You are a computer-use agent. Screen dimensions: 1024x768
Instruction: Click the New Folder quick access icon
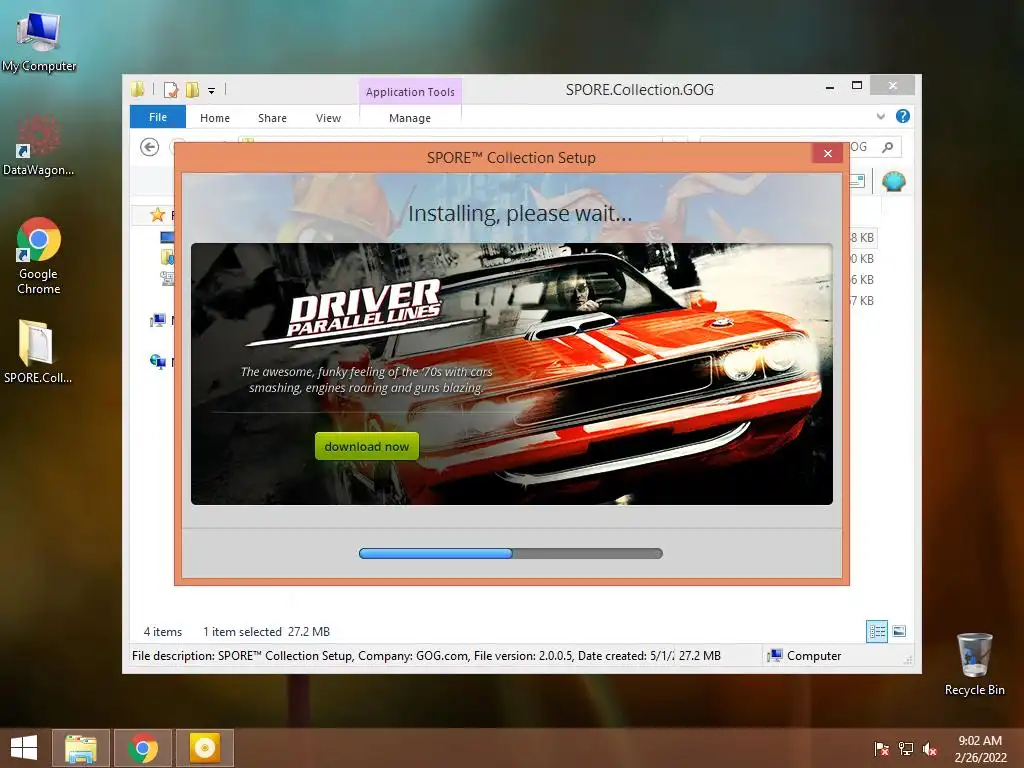click(192, 89)
